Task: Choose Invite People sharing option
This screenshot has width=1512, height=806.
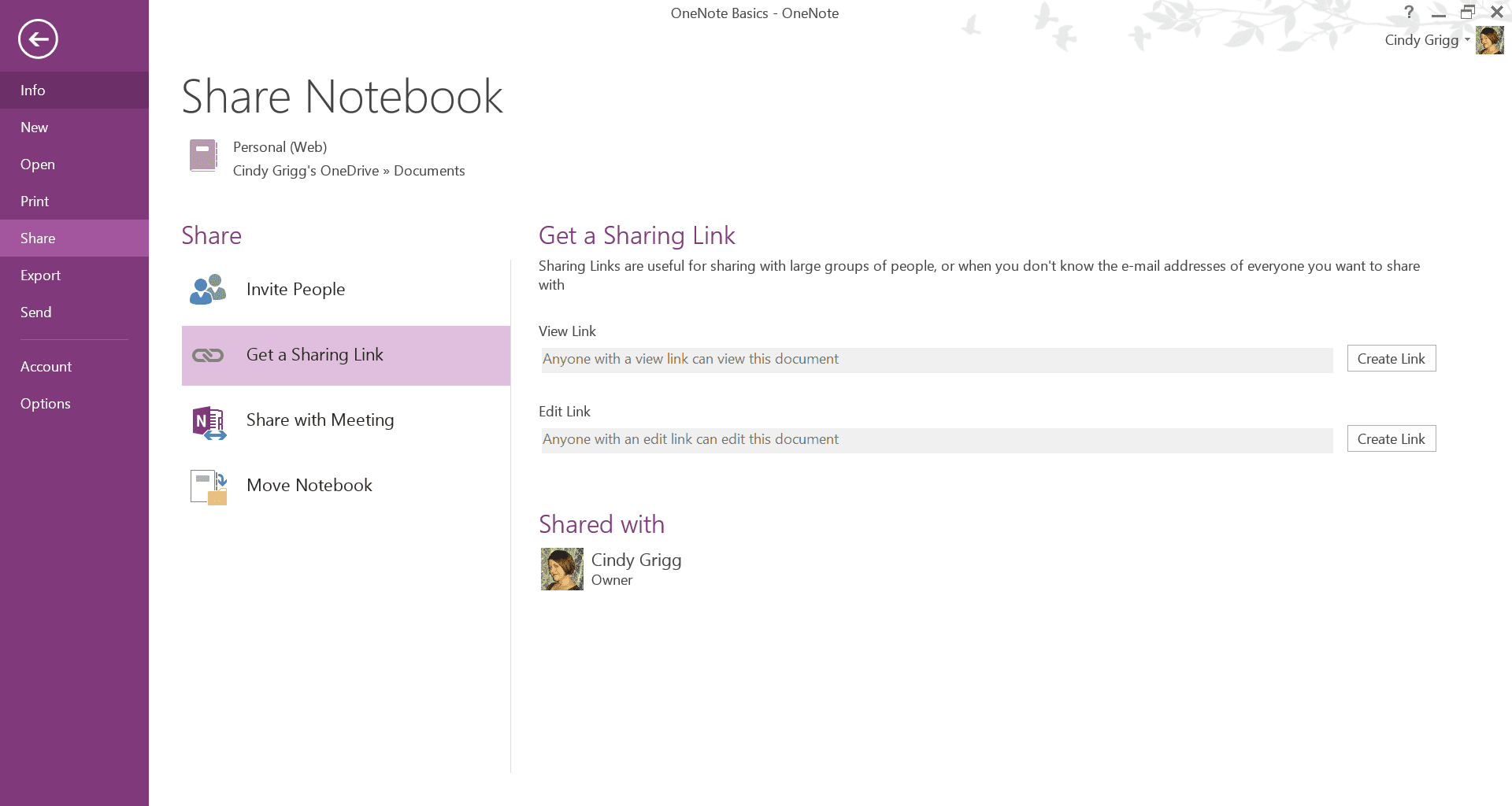Action: [346, 290]
